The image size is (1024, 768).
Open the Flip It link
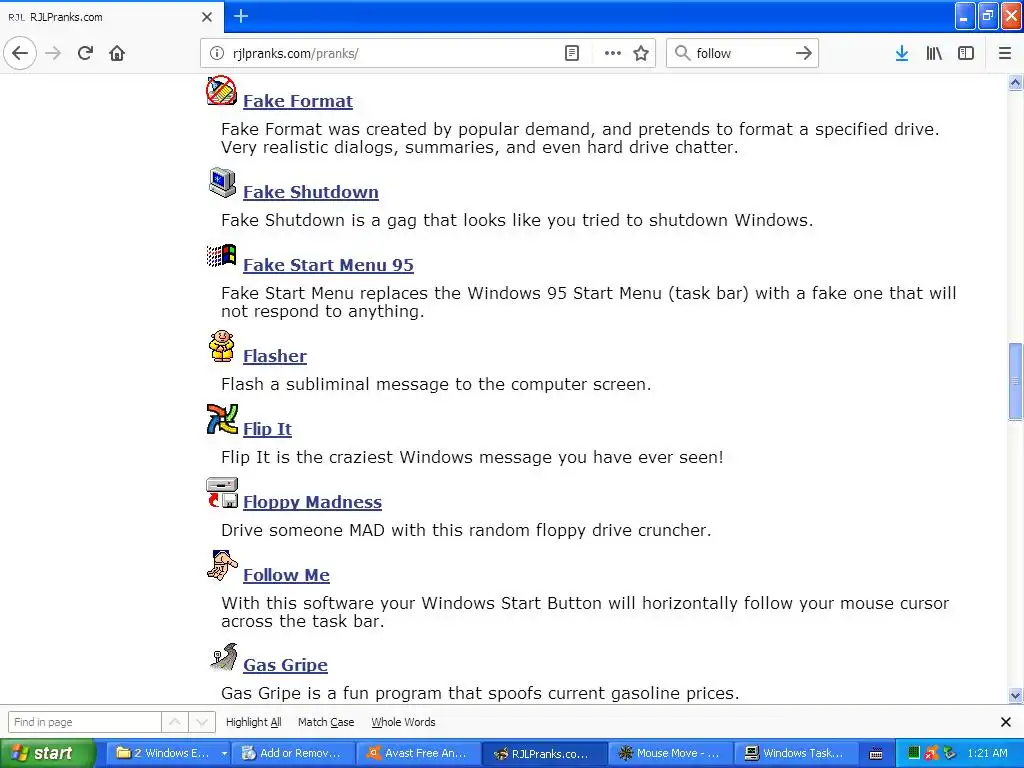pyautogui.click(x=267, y=429)
